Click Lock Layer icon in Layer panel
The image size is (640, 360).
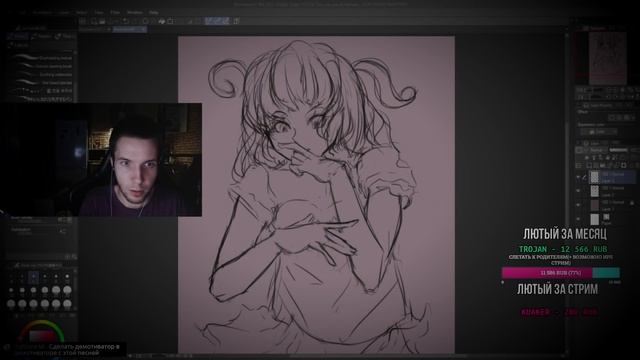(x=609, y=158)
